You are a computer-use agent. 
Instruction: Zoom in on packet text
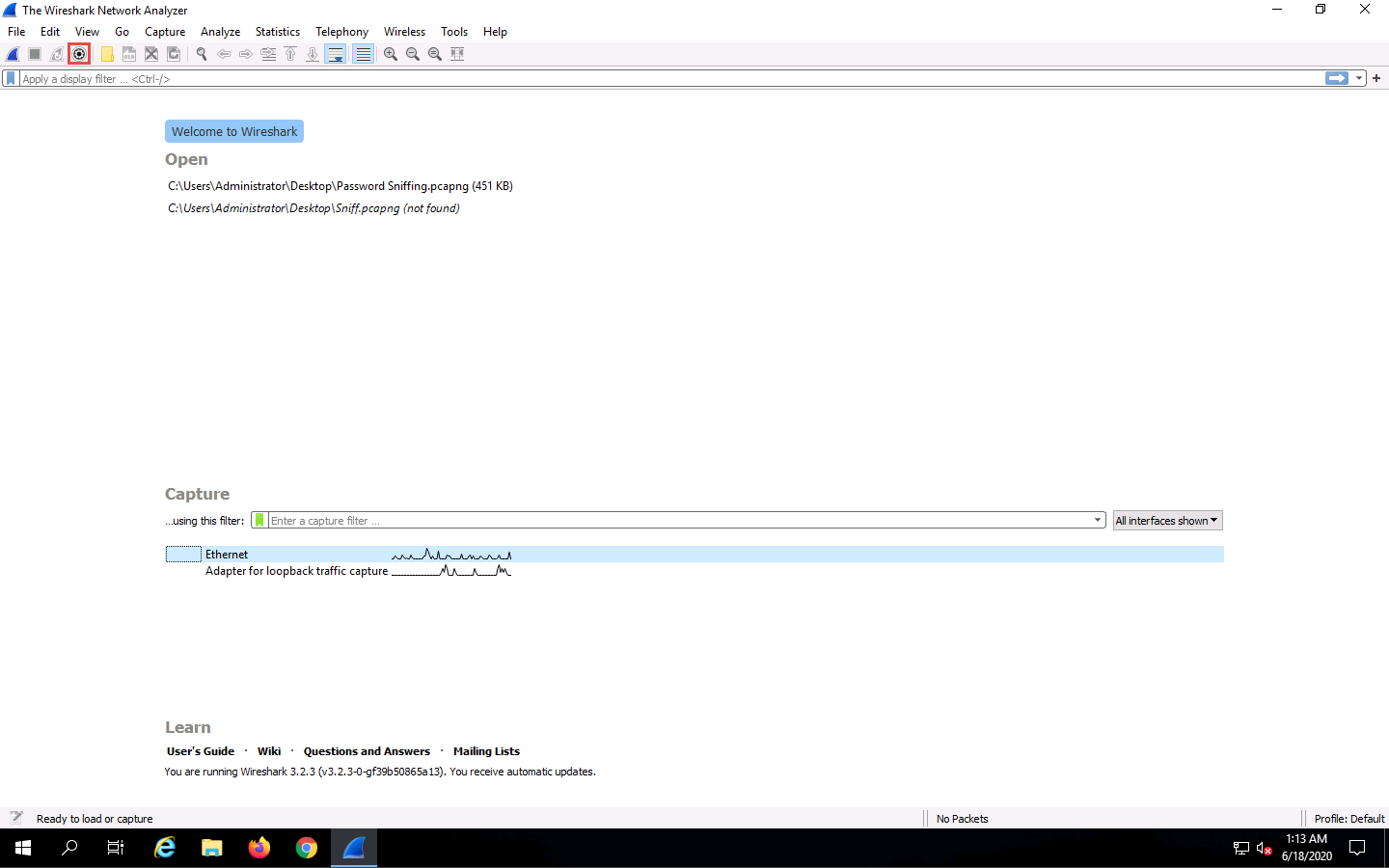click(391, 54)
